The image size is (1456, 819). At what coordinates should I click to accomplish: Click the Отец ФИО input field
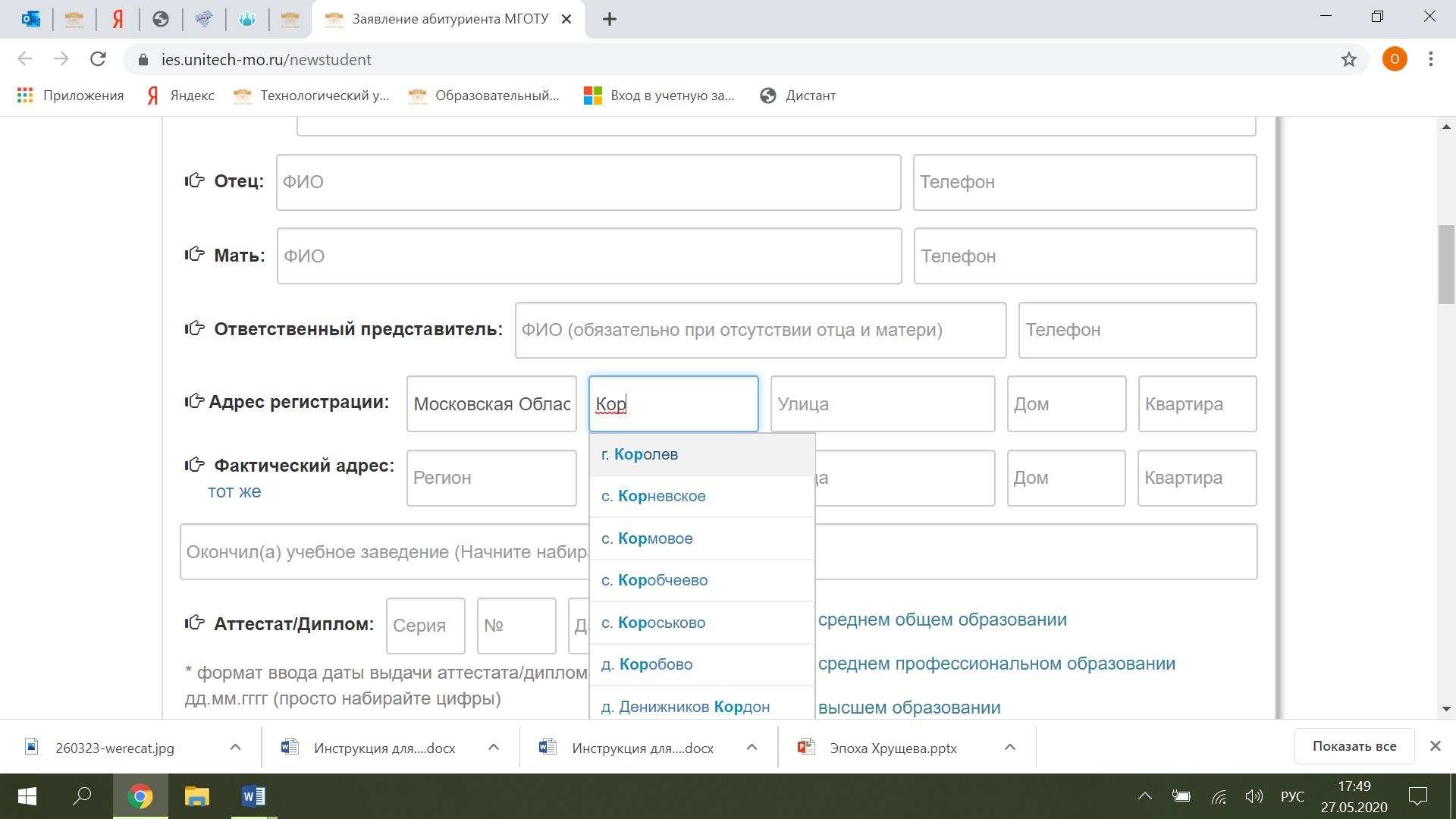click(588, 182)
